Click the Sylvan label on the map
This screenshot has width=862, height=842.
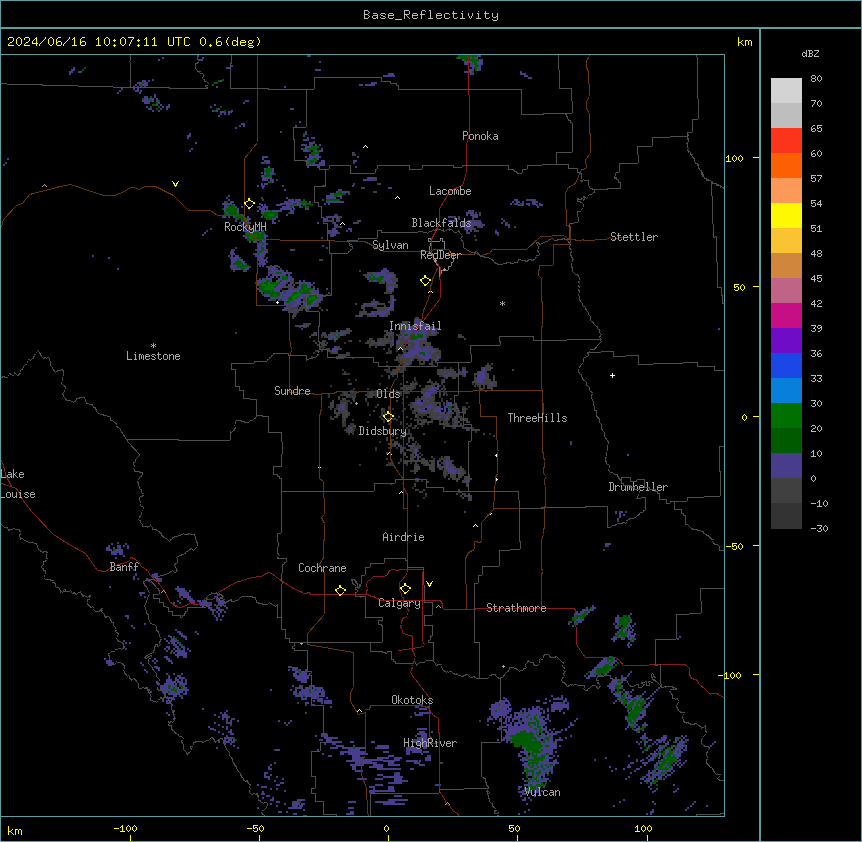tap(390, 245)
